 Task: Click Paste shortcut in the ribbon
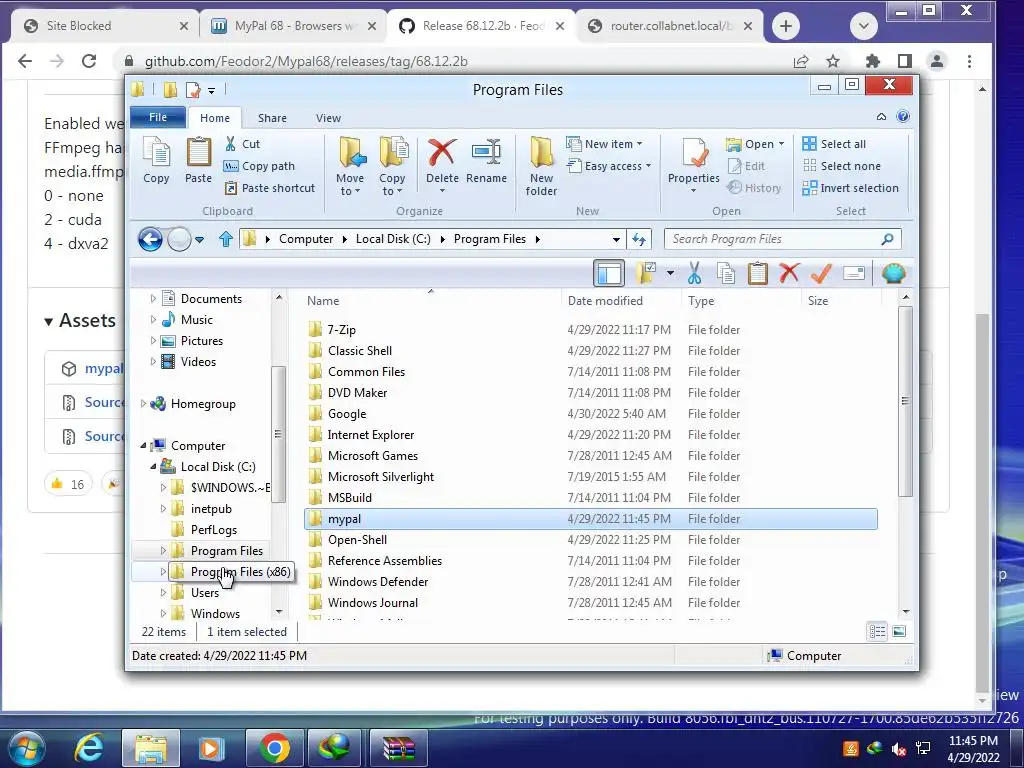click(270, 188)
